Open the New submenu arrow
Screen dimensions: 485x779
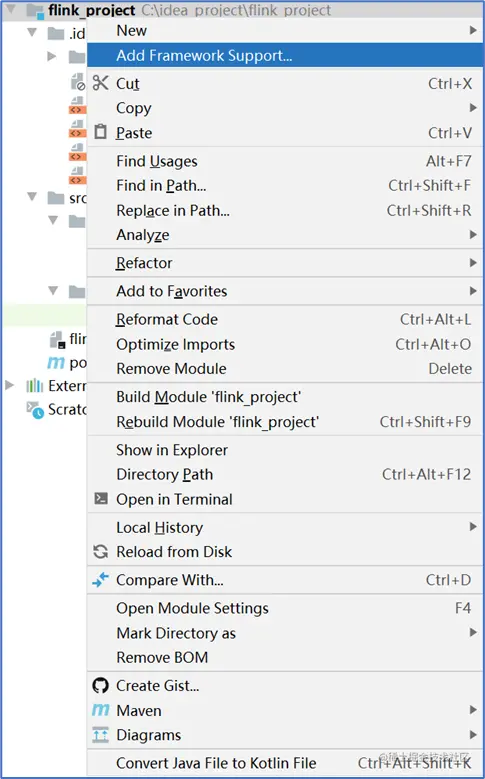(473, 30)
